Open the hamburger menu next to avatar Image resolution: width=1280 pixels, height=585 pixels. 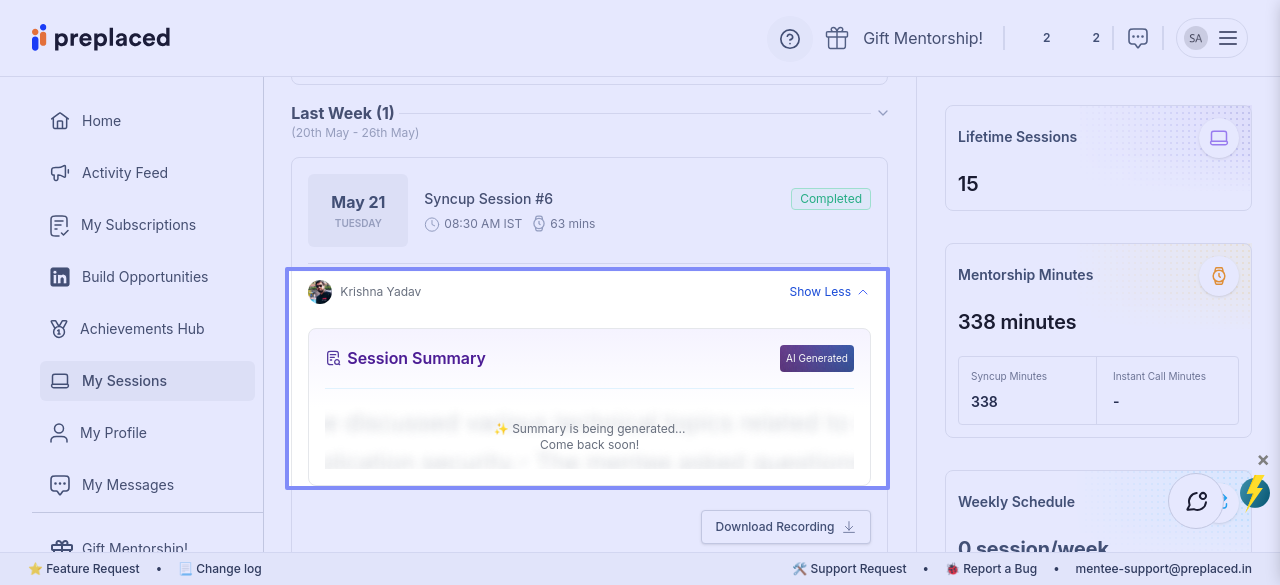[1228, 38]
